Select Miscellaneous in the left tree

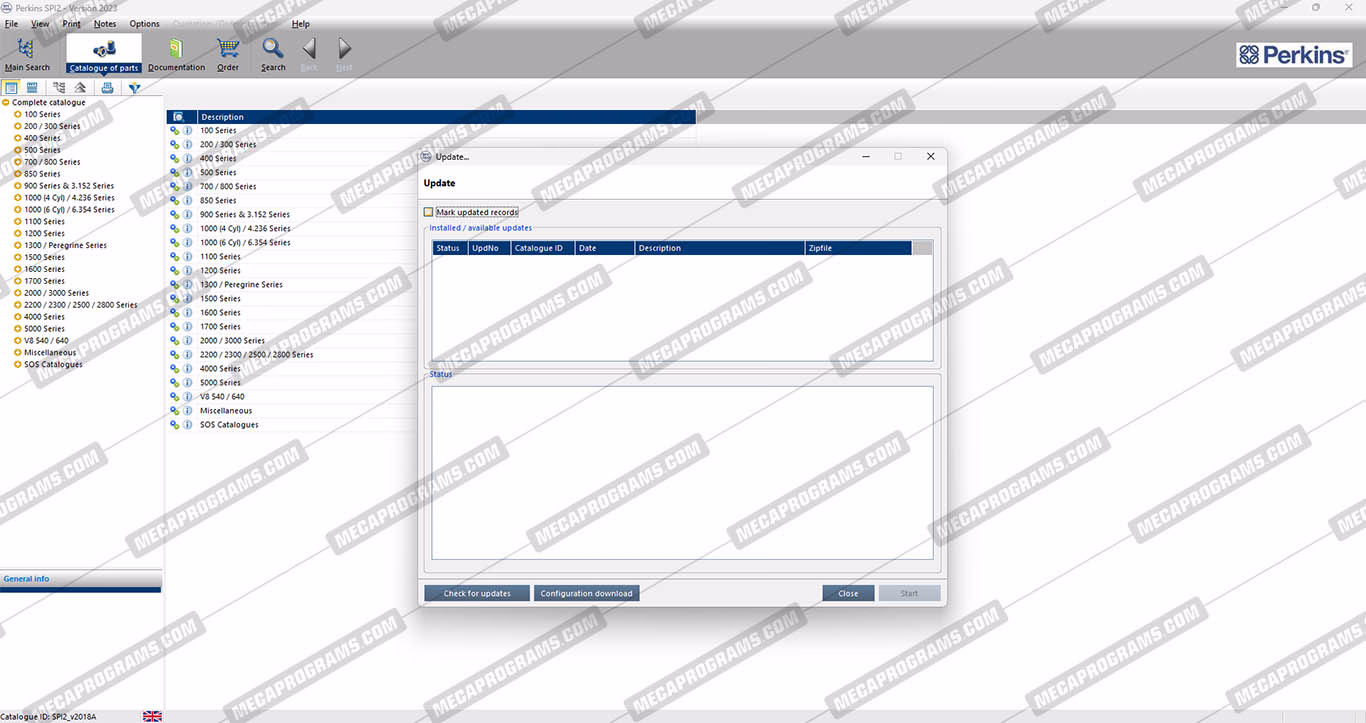(x=51, y=352)
